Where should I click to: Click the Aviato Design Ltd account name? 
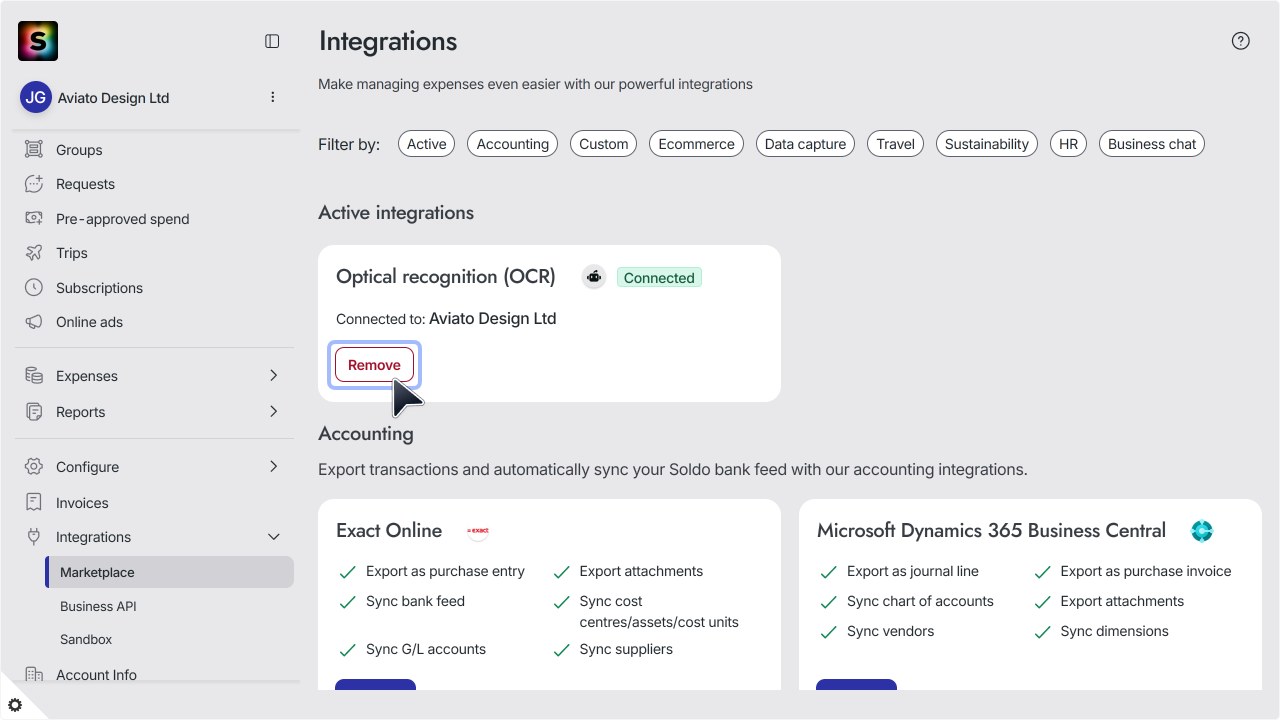[113, 98]
